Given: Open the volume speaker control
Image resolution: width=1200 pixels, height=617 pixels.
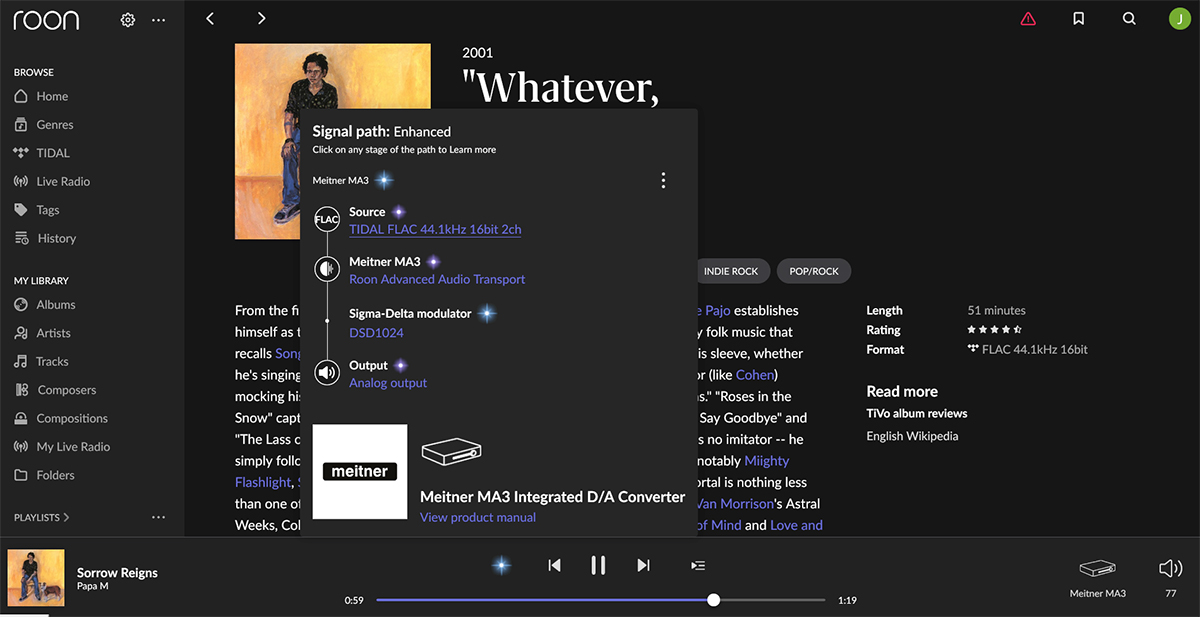Looking at the screenshot, I should (x=1170, y=569).
